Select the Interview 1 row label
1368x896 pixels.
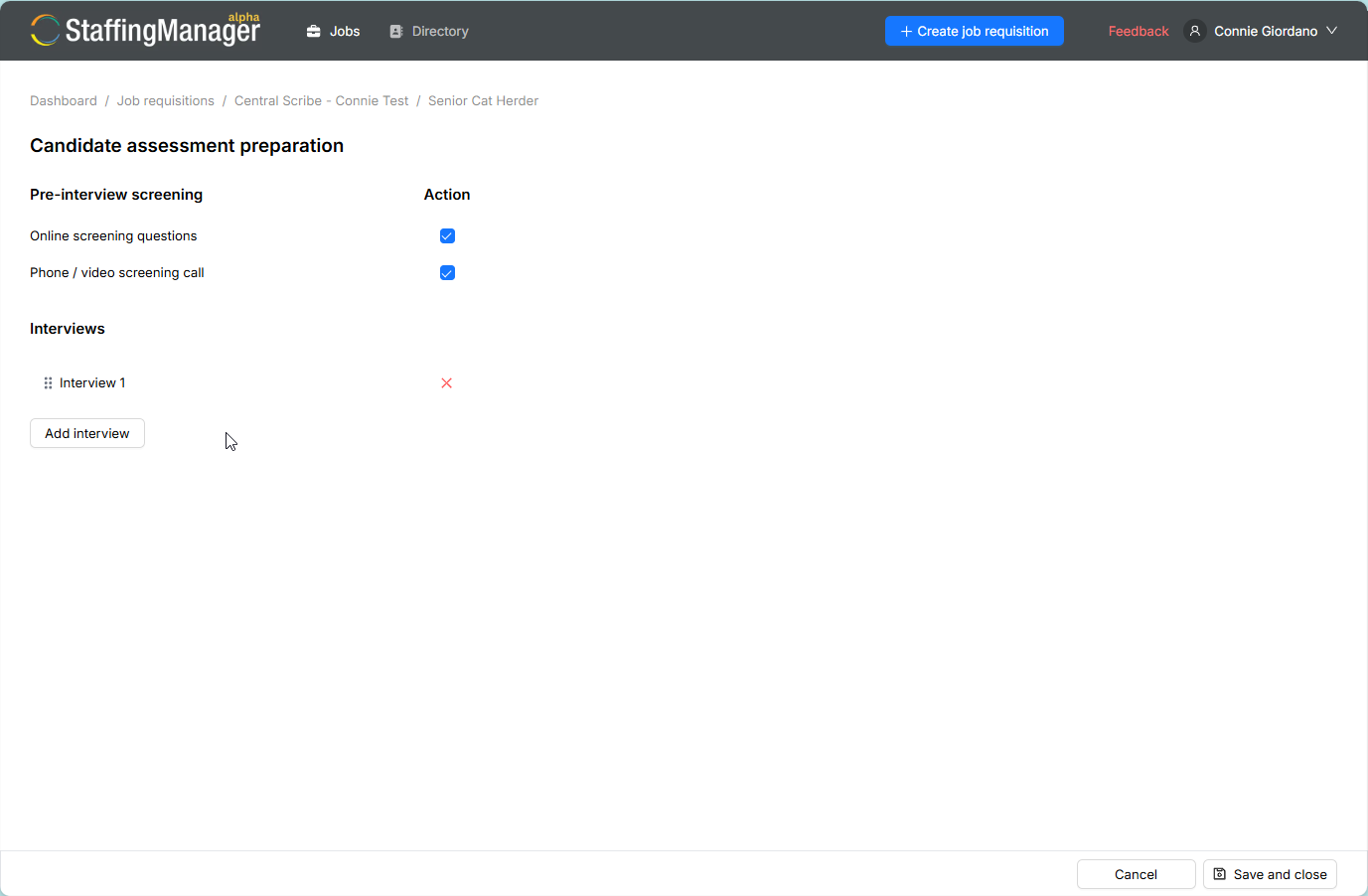tap(92, 382)
